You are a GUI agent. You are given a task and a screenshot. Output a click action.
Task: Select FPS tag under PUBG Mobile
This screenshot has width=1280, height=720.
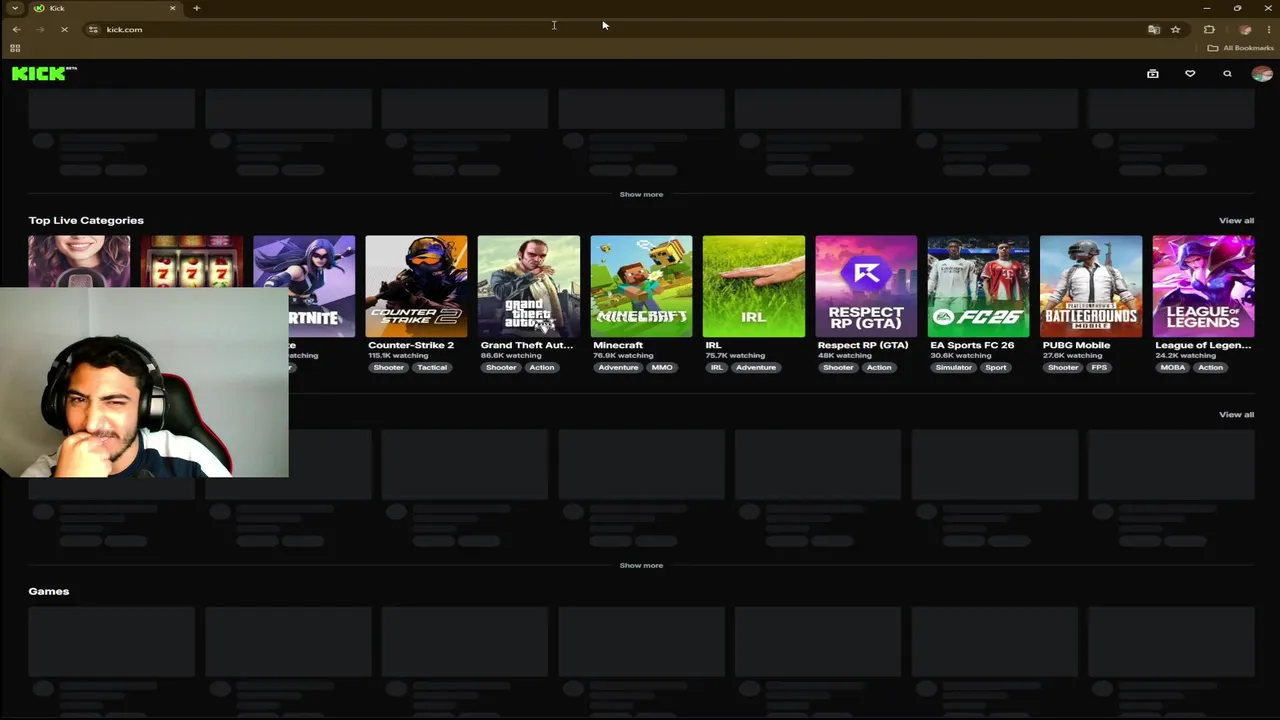coord(1100,367)
